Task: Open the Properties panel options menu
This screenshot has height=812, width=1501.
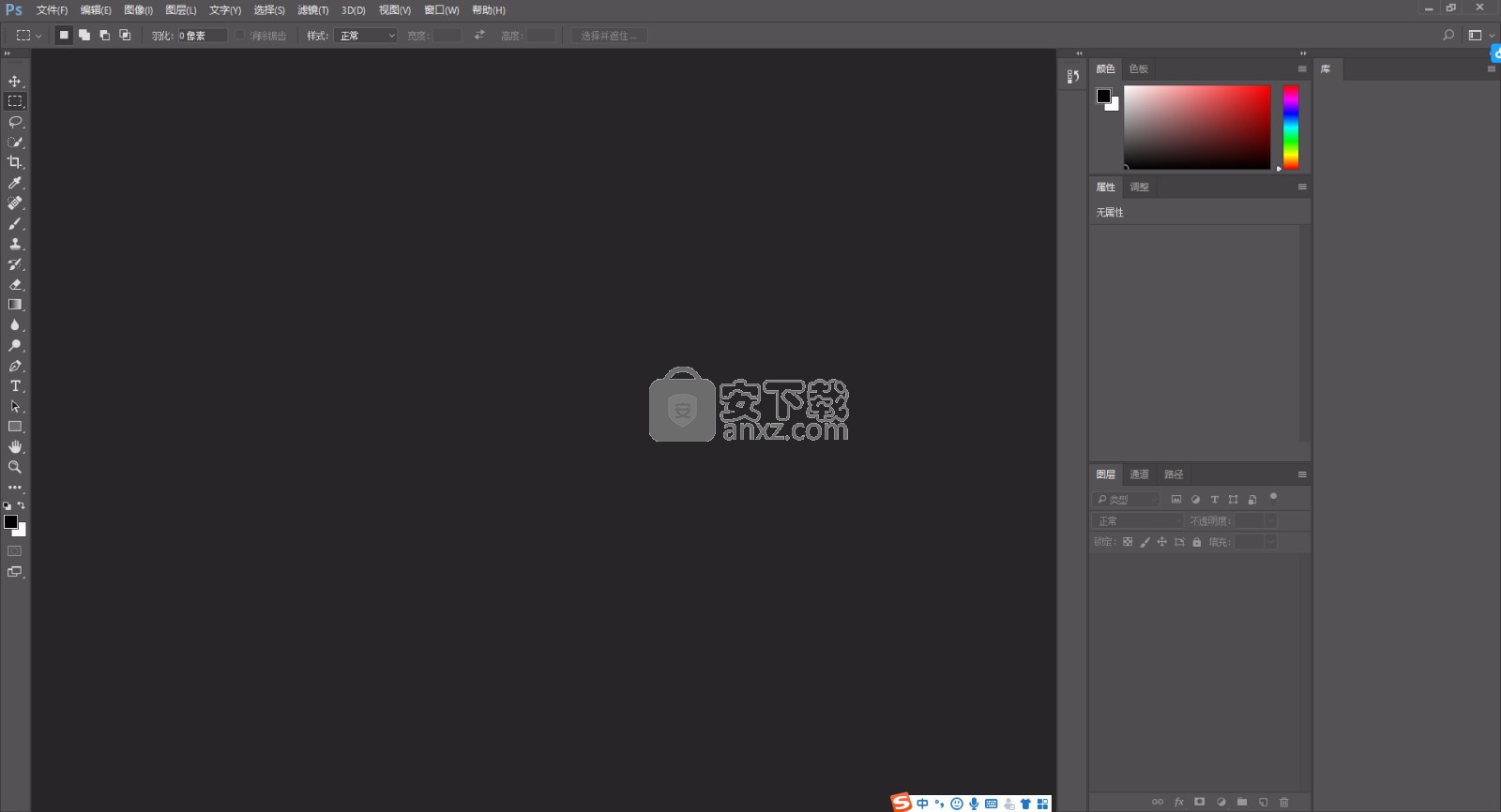Action: (x=1302, y=188)
